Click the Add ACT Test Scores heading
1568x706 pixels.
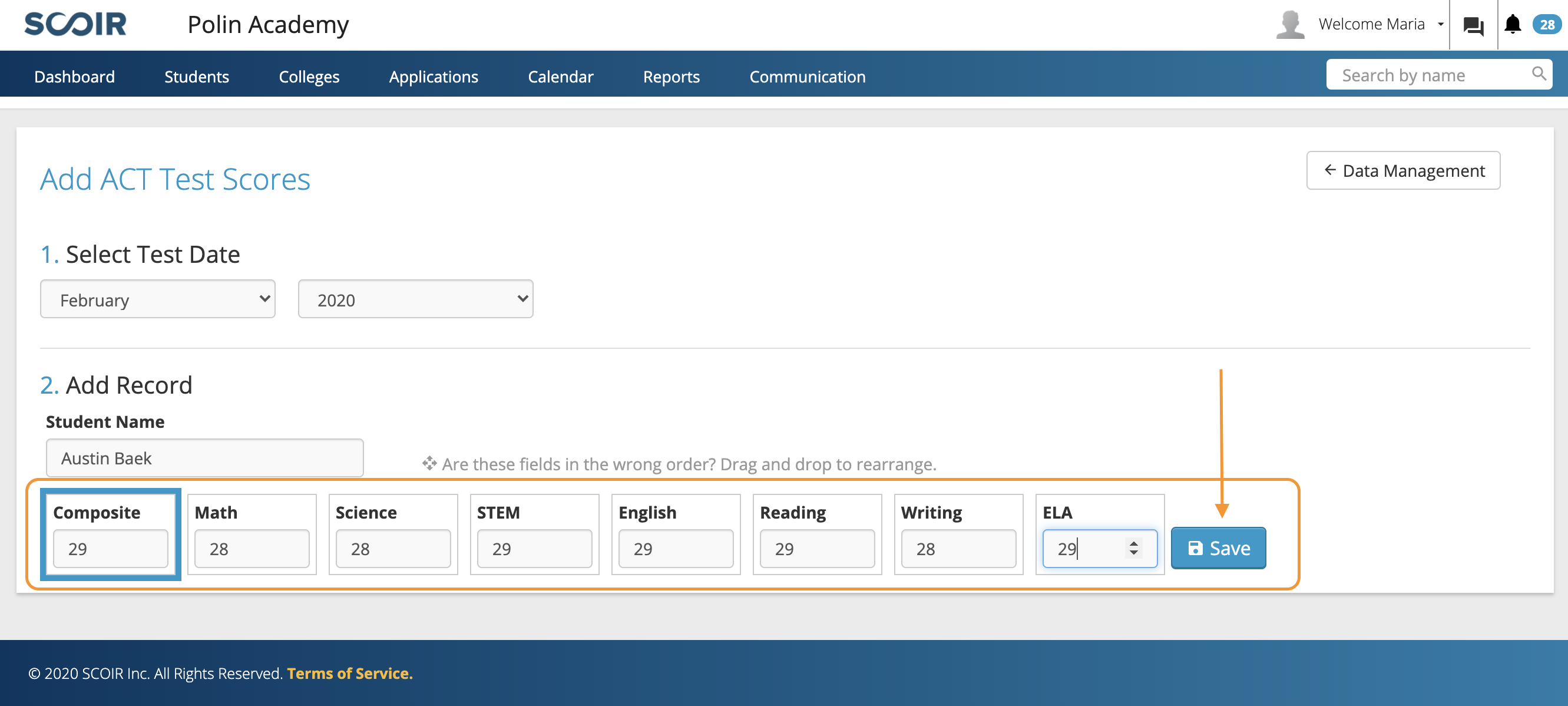pos(176,179)
